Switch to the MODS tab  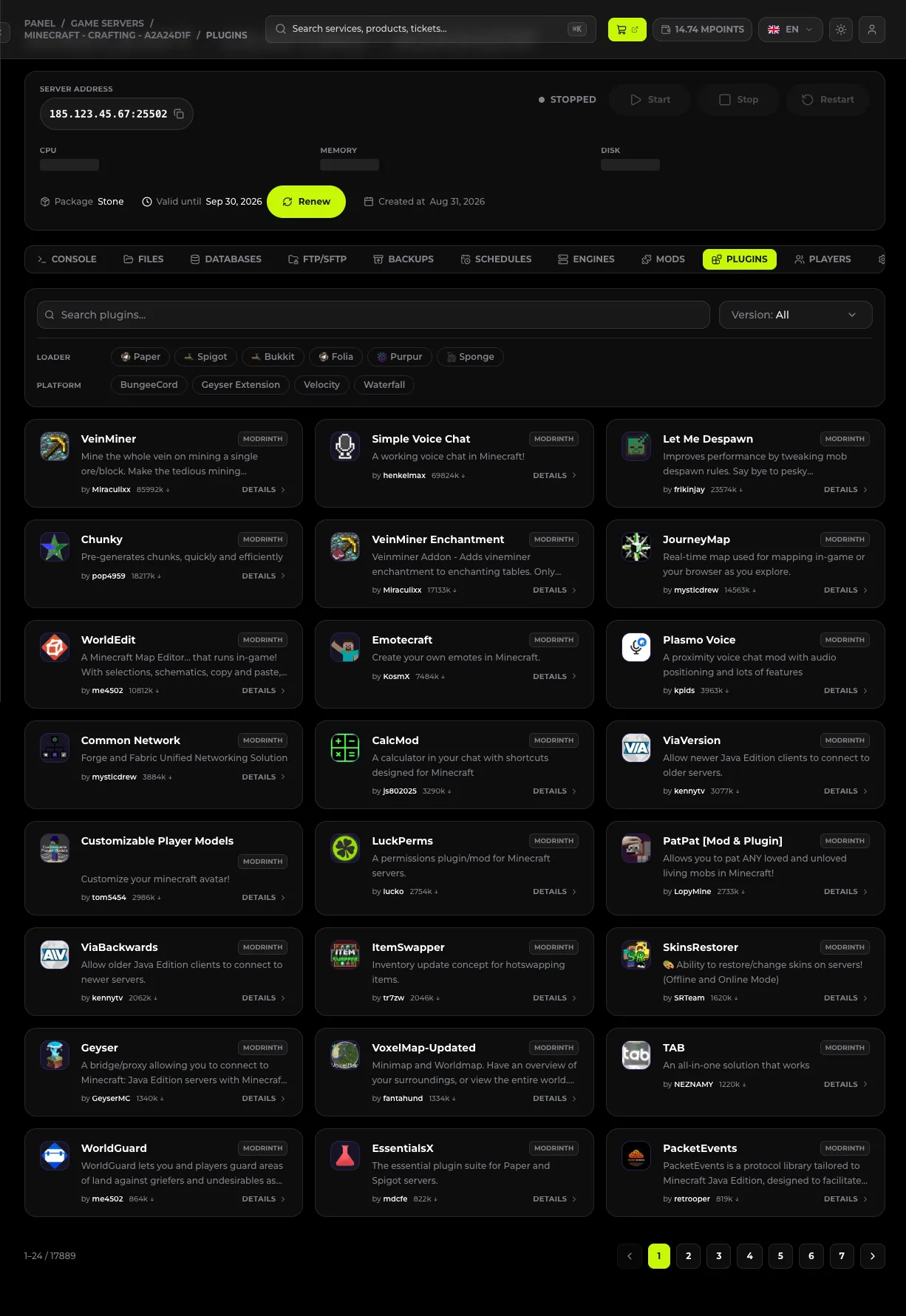[x=663, y=259]
